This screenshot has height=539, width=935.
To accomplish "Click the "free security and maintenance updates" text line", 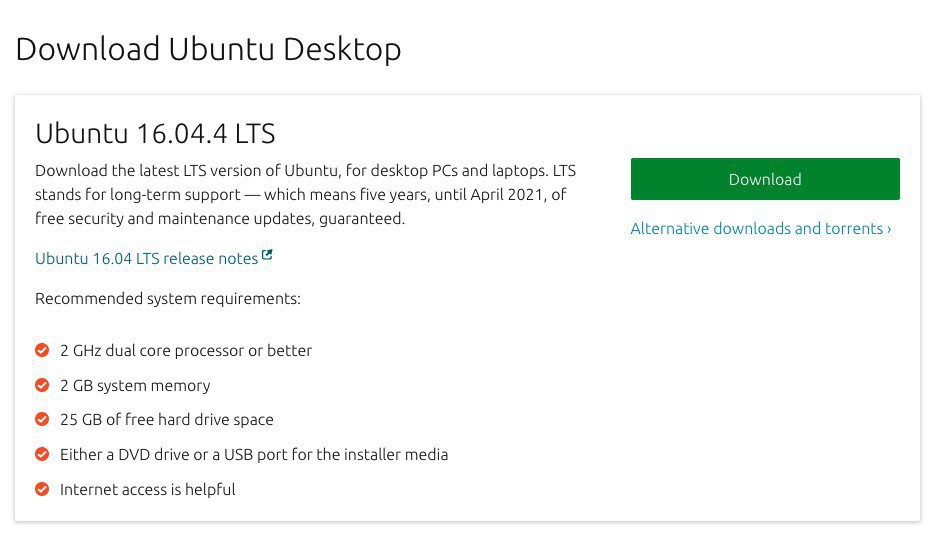I will click(x=220, y=218).
